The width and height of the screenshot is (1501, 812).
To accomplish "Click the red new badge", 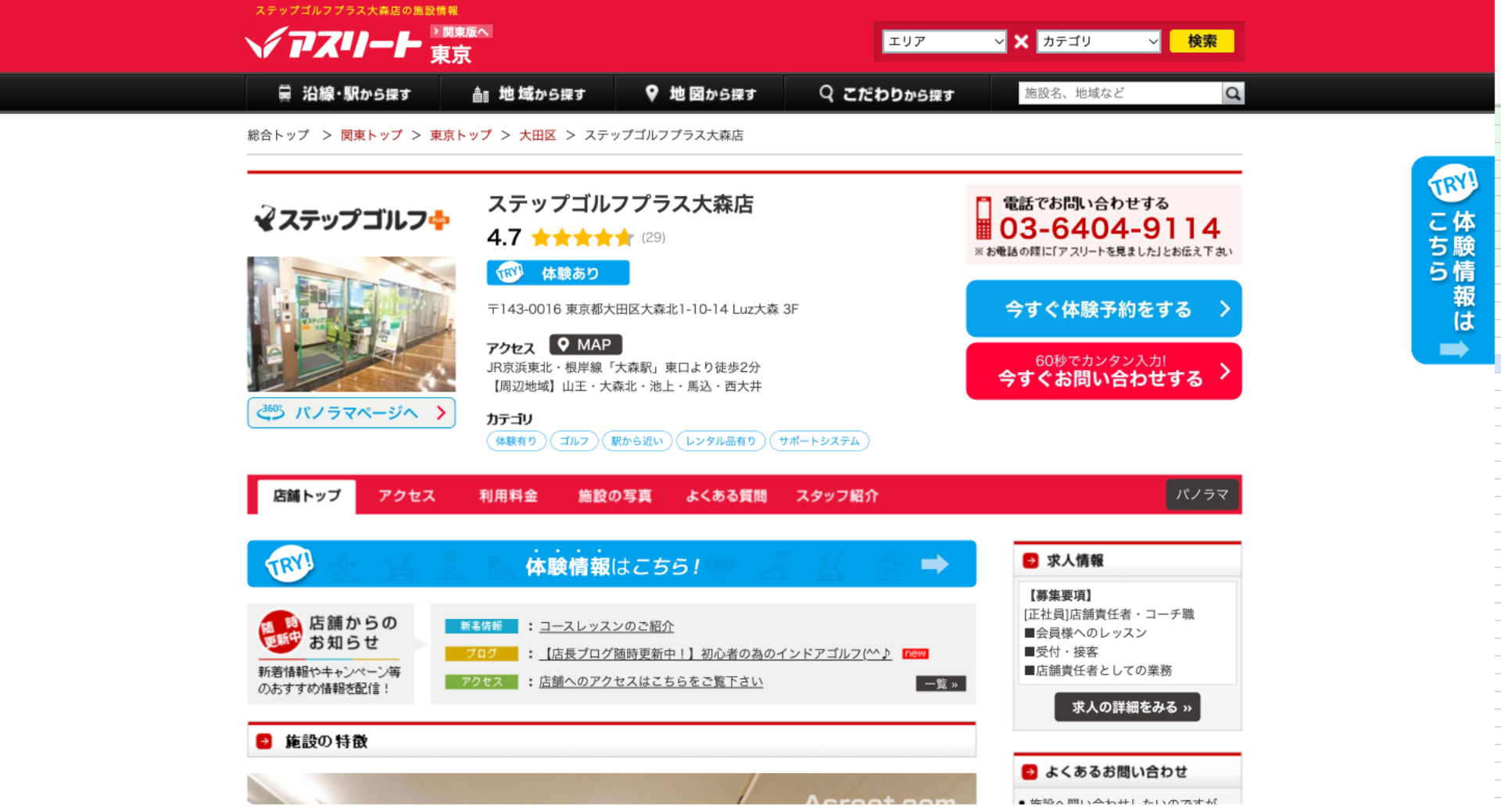I will (915, 653).
